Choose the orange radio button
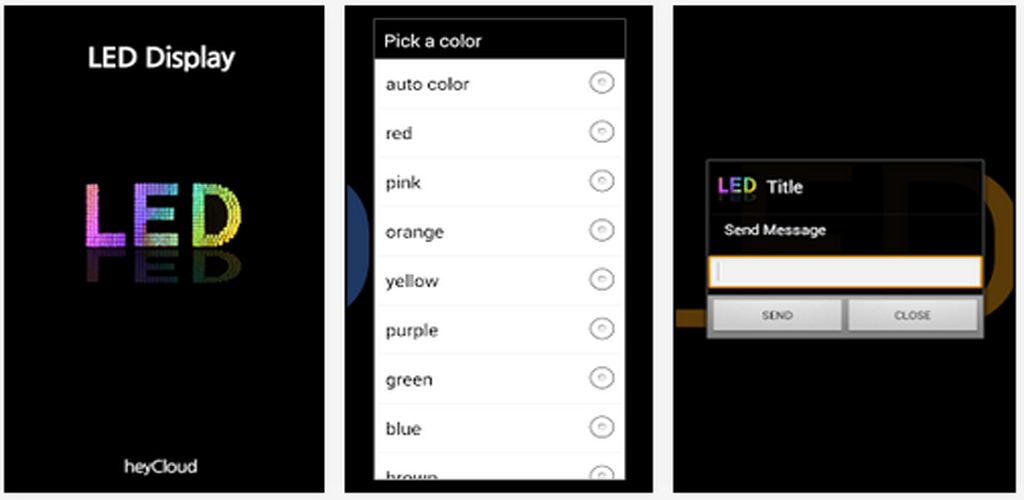1024x500 pixels. [x=601, y=231]
